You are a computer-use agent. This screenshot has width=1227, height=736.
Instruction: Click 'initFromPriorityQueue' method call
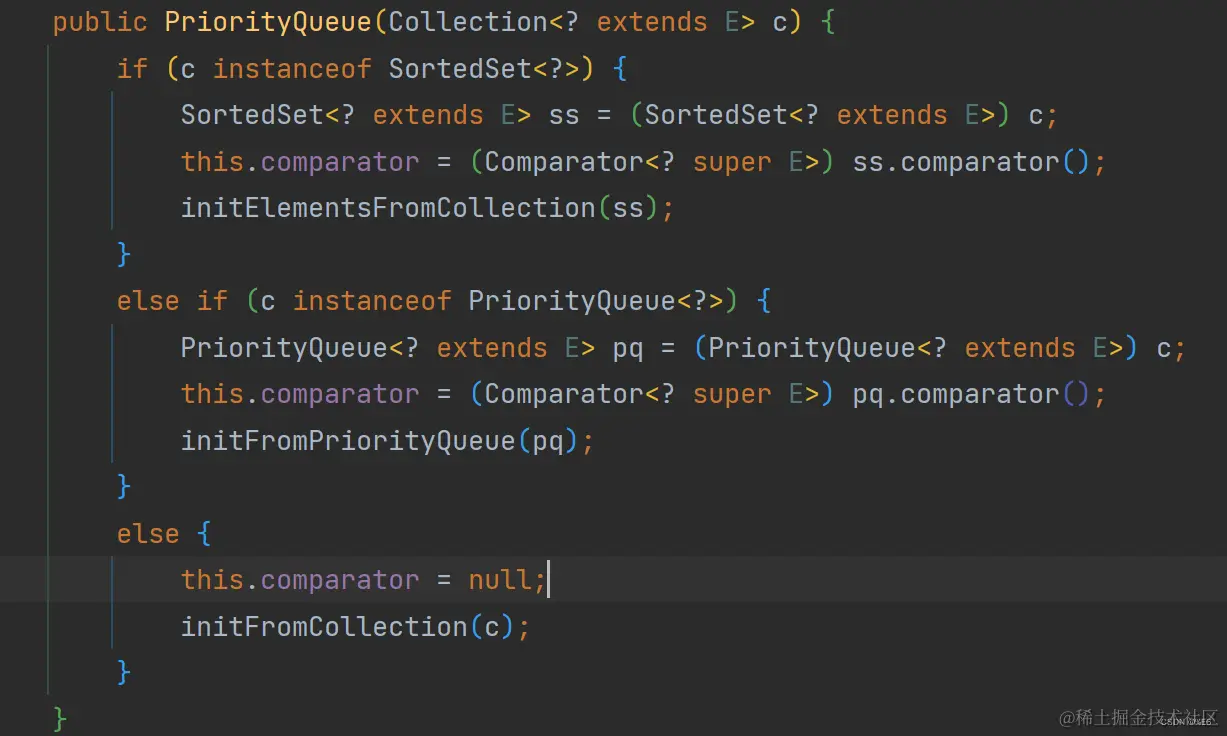[x=349, y=440]
